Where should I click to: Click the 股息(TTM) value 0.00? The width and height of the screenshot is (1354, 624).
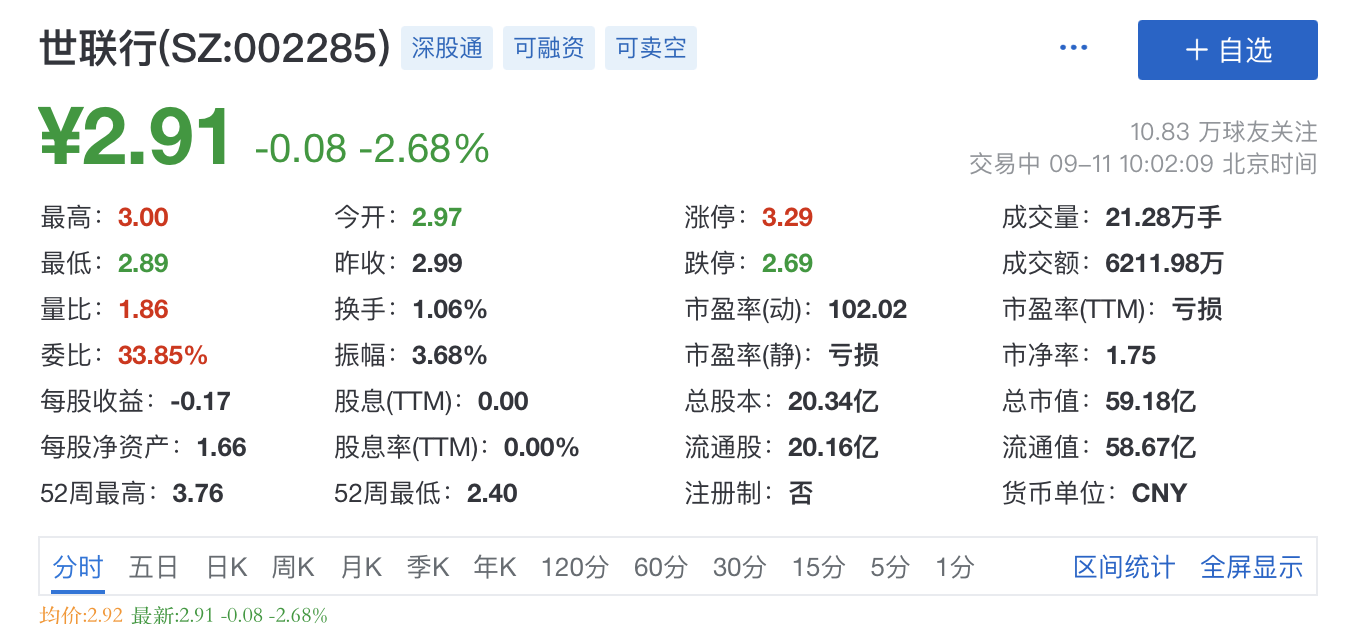pyautogui.click(x=503, y=401)
